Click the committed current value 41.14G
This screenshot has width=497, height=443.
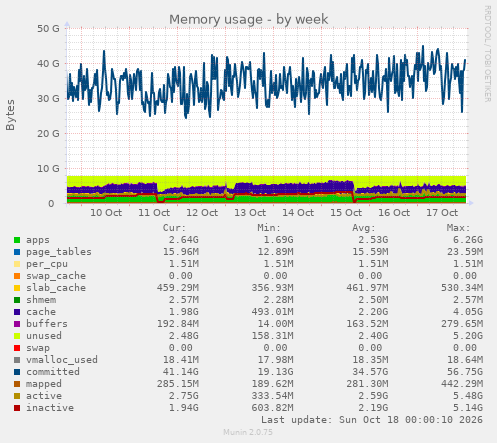(x=181, y=372)
